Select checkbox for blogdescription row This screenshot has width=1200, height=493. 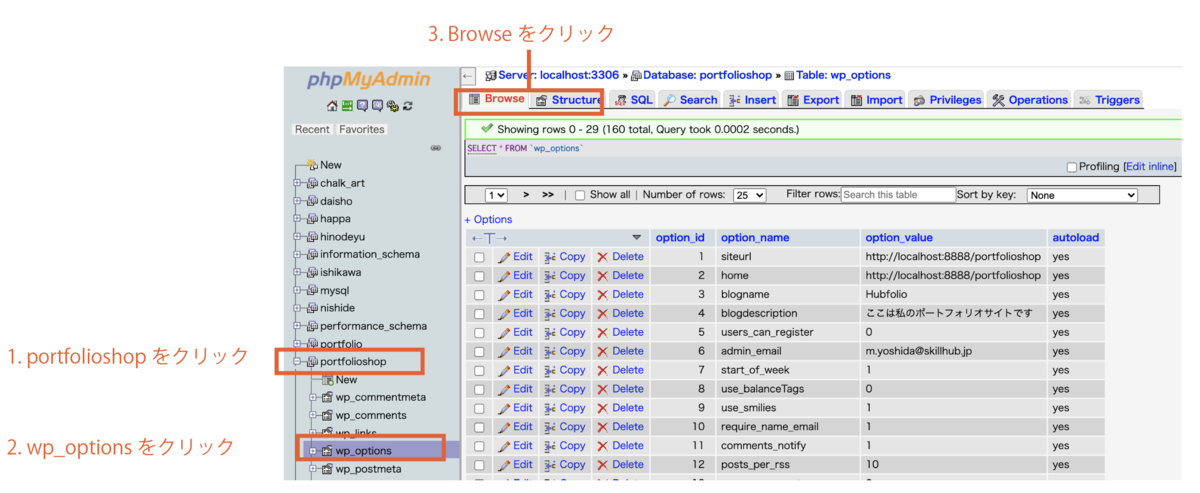[x=479, y=314]
